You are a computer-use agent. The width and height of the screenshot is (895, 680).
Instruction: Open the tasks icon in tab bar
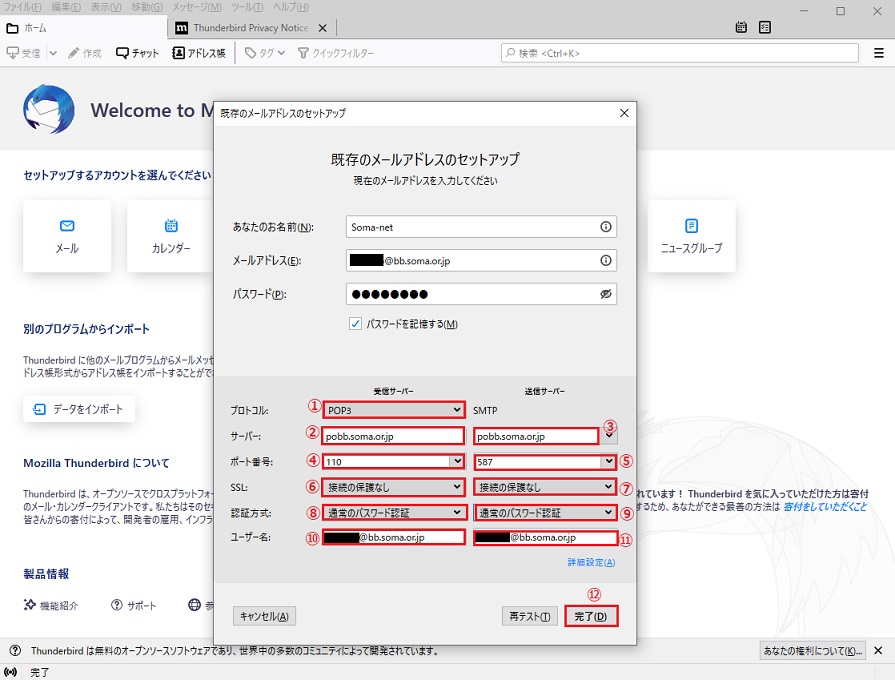(x=765, y=27)
